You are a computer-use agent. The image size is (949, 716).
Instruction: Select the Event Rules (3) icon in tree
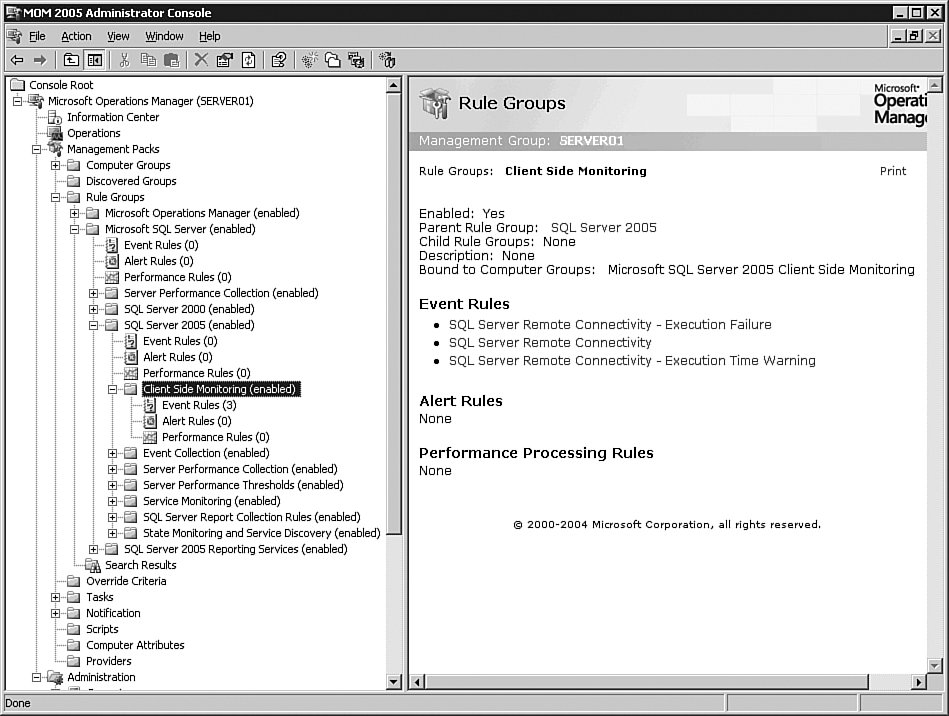(150, 405)
